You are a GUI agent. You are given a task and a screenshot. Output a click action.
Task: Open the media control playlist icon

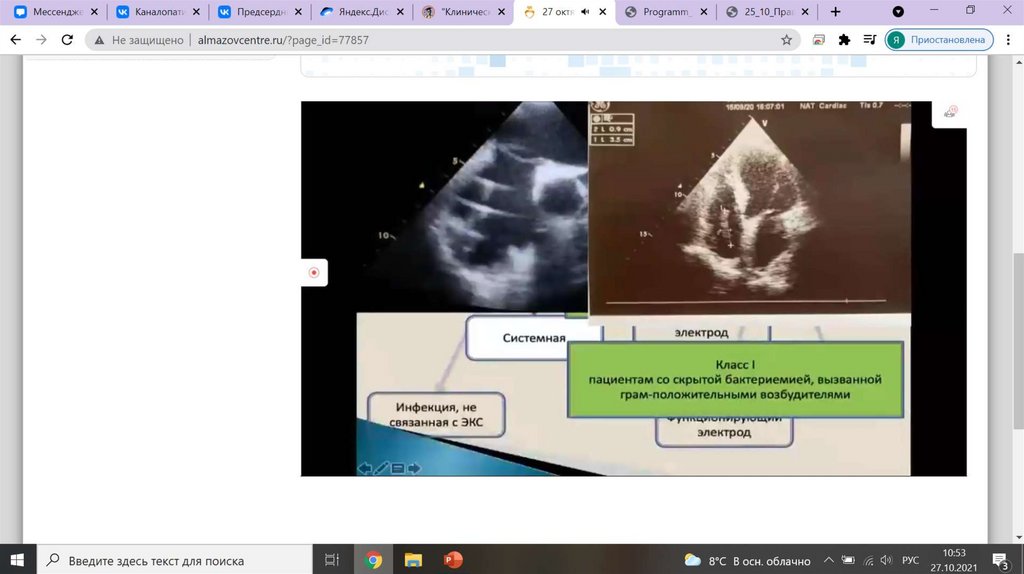coord(868,40)
